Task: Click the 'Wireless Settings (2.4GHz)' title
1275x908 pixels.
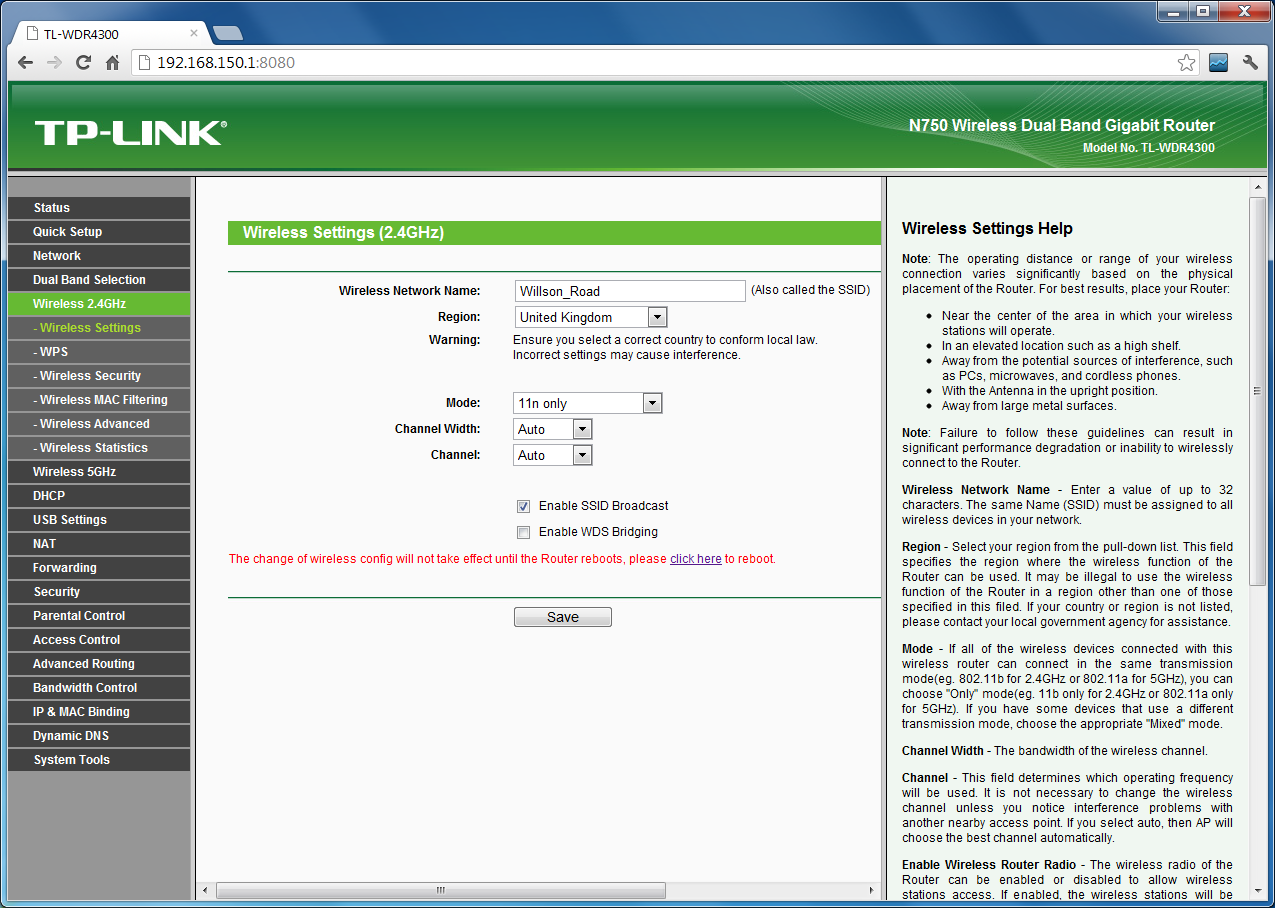Action: [343, 233]
